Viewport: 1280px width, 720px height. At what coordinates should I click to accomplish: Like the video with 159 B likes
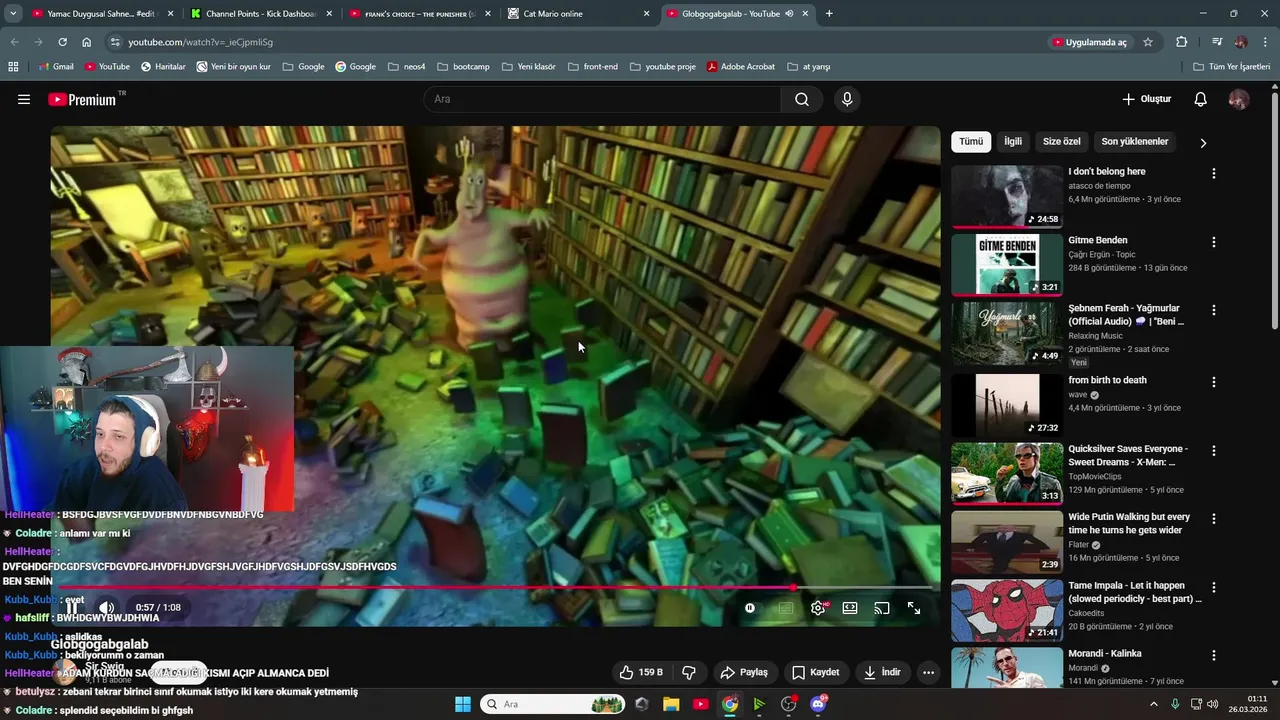coord(641,672)
